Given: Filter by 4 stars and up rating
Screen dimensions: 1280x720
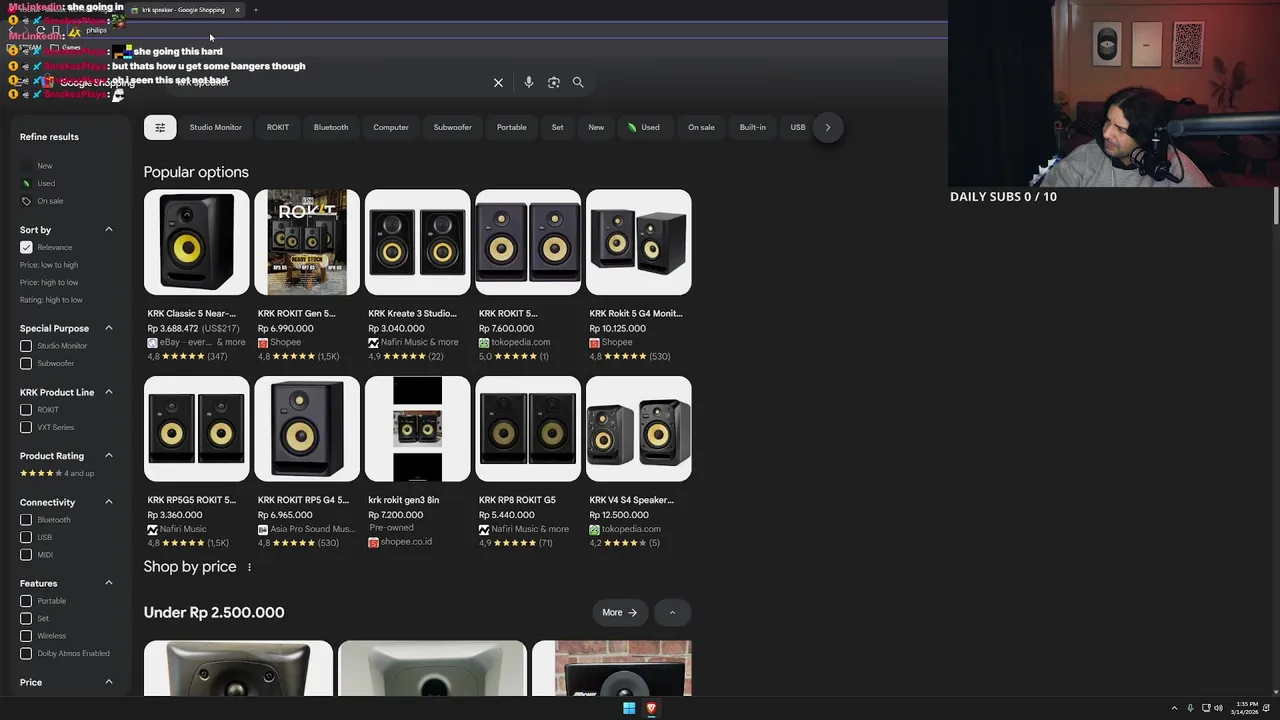Looking at the screenshot, I should click(57, 473).
